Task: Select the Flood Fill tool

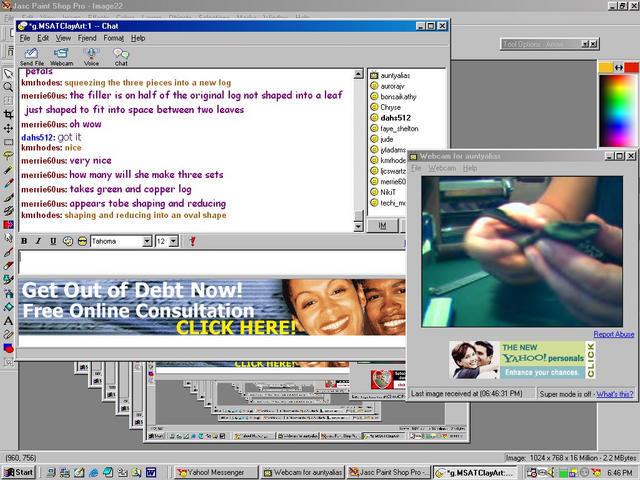Action: 8,307
